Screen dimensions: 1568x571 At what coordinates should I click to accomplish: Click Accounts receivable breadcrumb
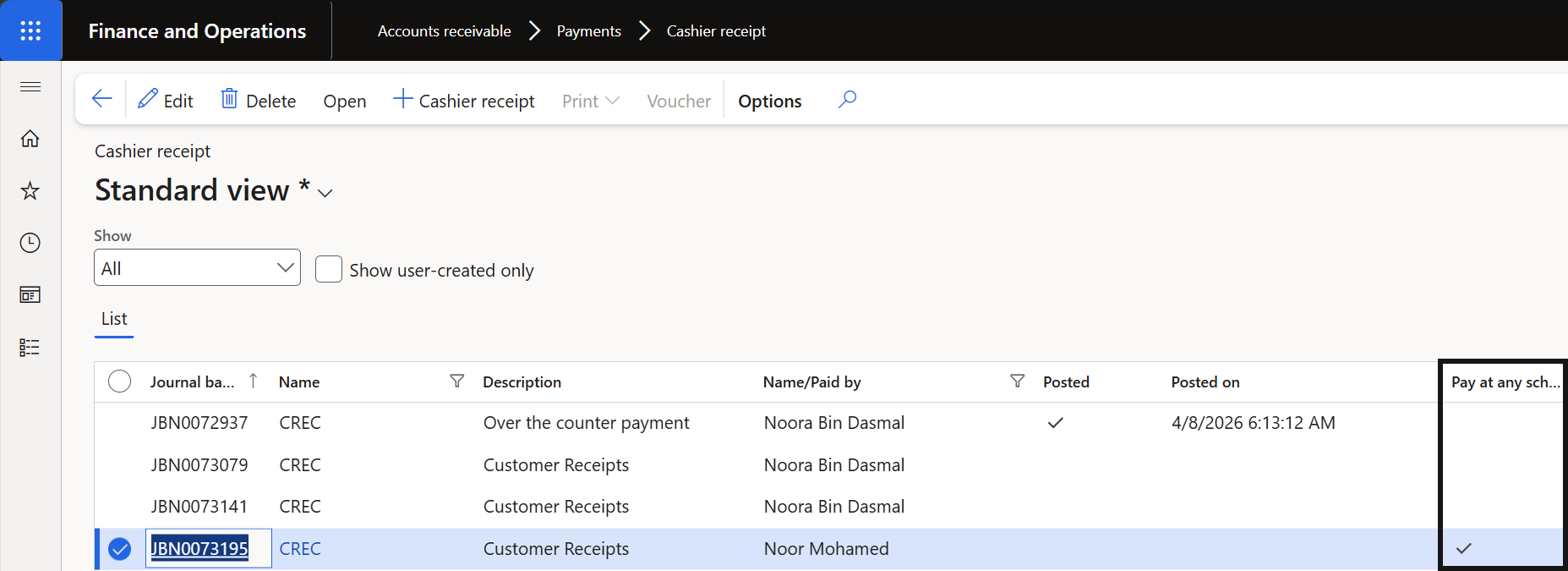point(445,31)
